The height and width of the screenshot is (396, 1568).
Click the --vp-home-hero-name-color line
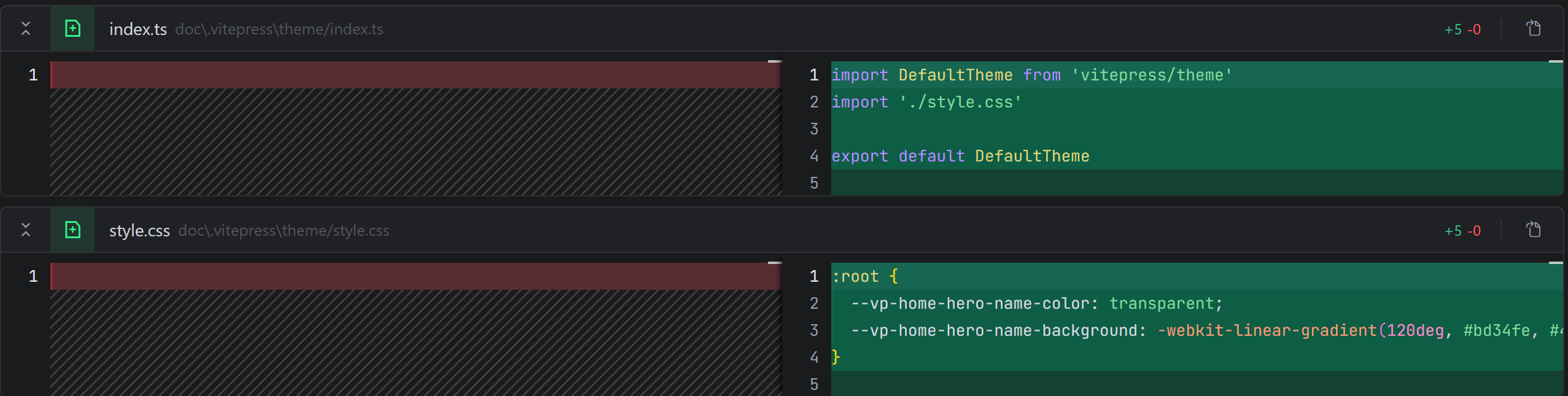coord(1036,303)
